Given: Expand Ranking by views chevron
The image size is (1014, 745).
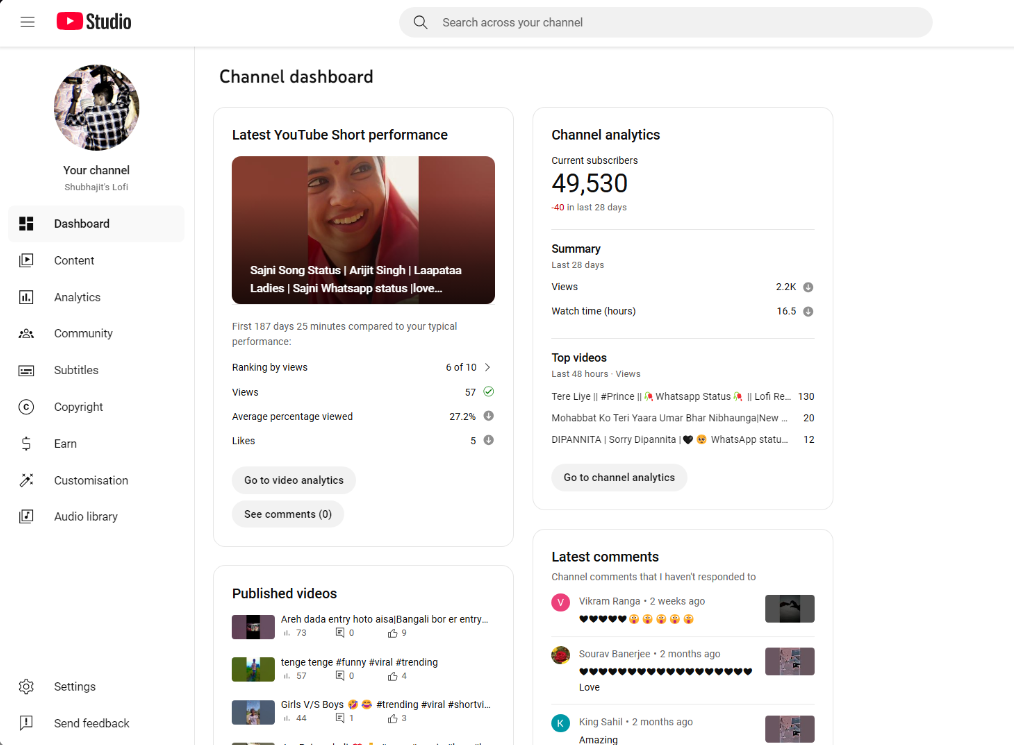Looking at the screenshot, I should (x=488, y=367).
